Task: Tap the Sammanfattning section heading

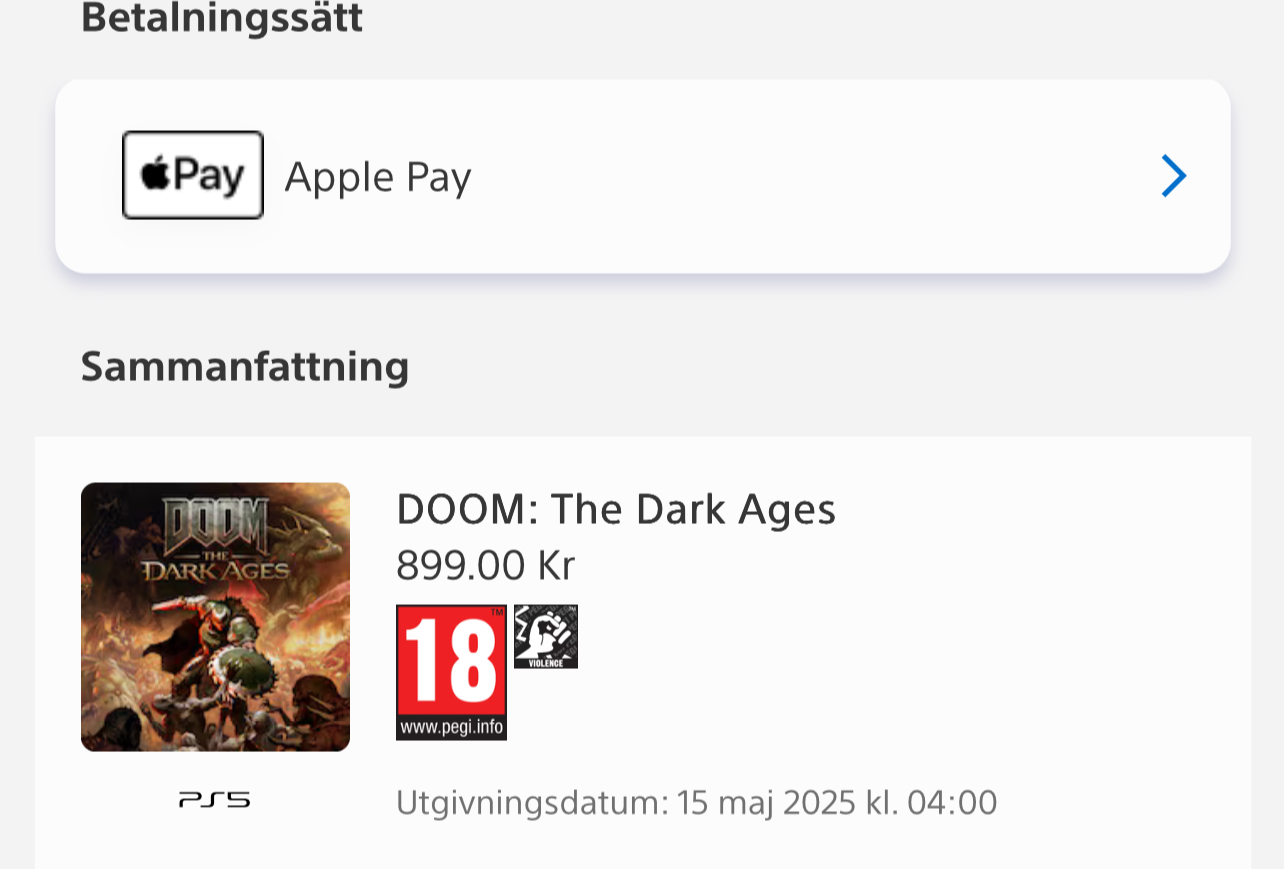Action: point(245,366)
